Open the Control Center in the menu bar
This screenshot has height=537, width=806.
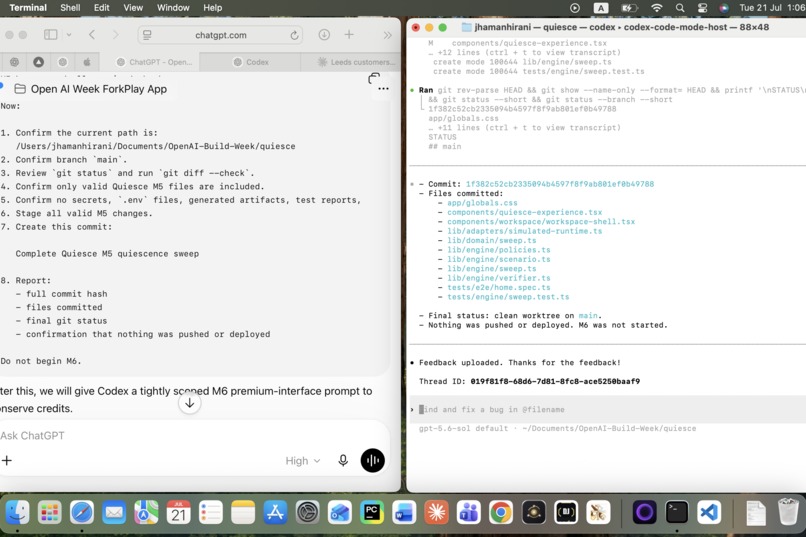click(x=702, y=8)
